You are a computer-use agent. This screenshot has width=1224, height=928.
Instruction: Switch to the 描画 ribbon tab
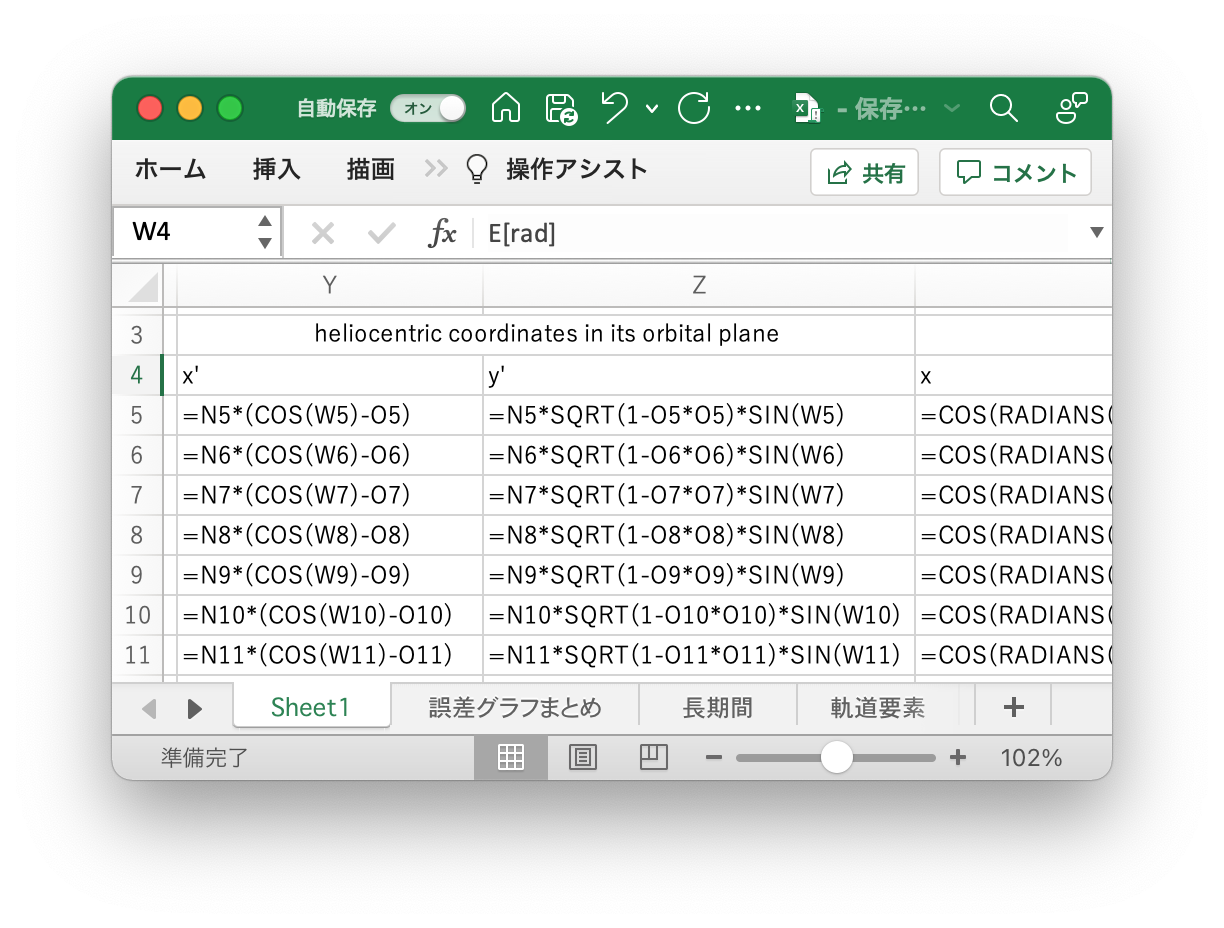371,170
